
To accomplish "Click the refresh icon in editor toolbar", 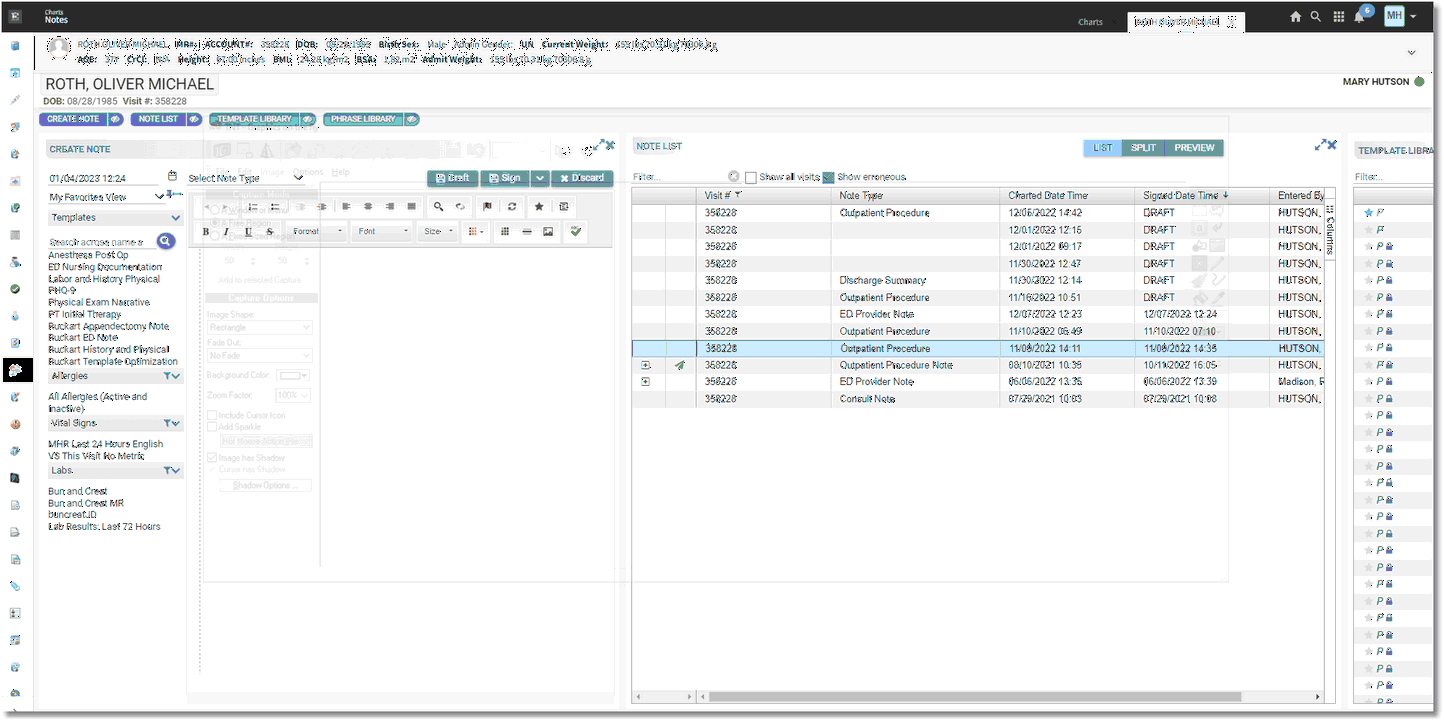I will [512, 206].
